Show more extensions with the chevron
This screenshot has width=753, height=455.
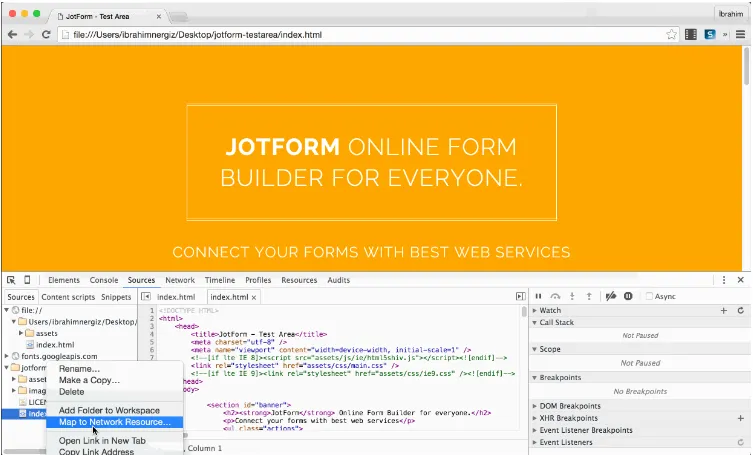tap(725, 35)
